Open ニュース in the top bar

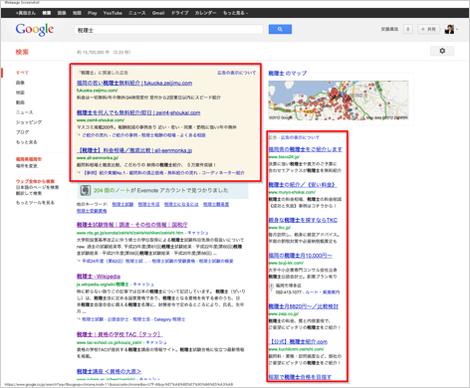(137, 13)
